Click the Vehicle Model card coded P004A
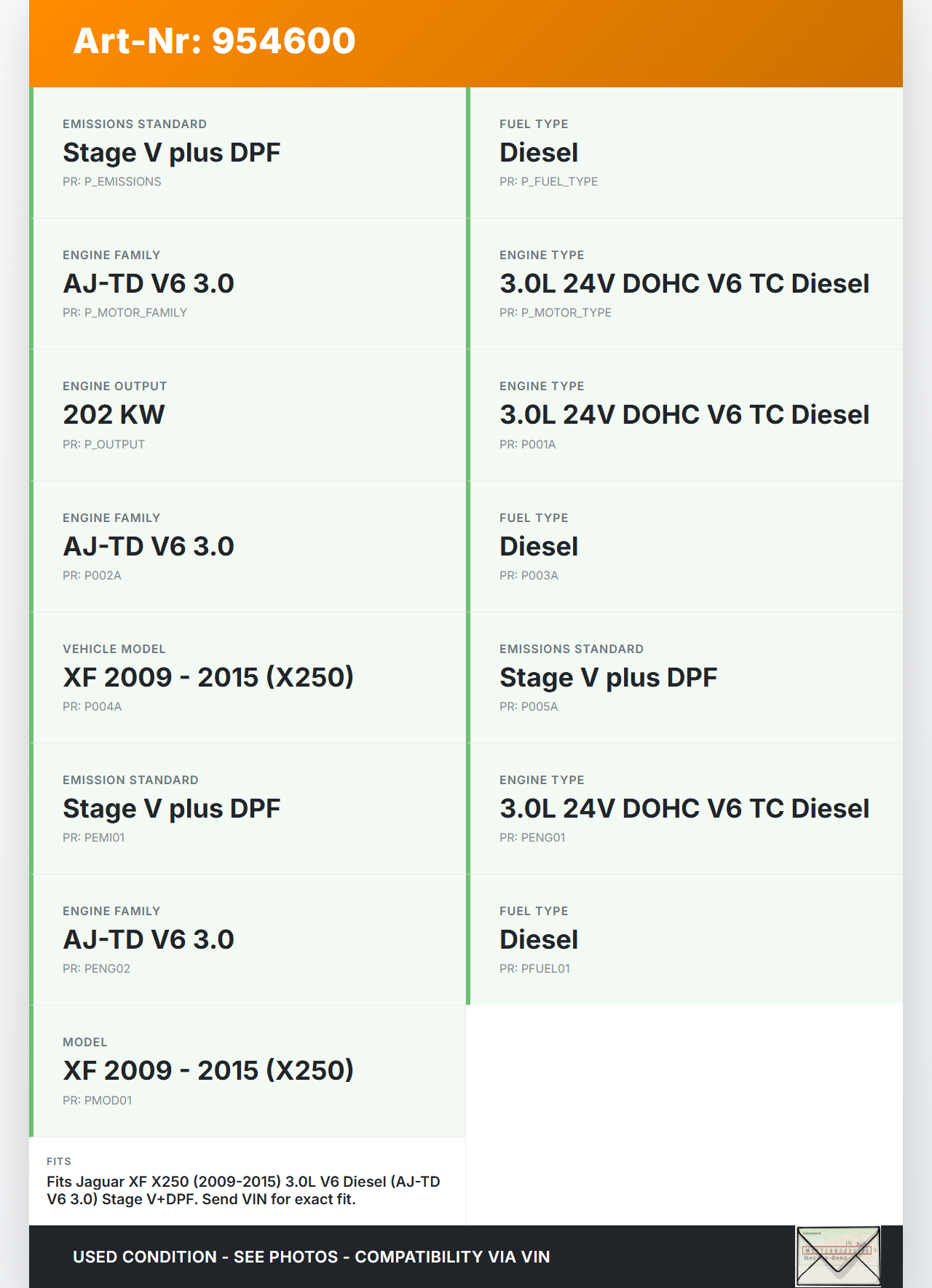932x1288 pixels. click(x=248, y=677)
